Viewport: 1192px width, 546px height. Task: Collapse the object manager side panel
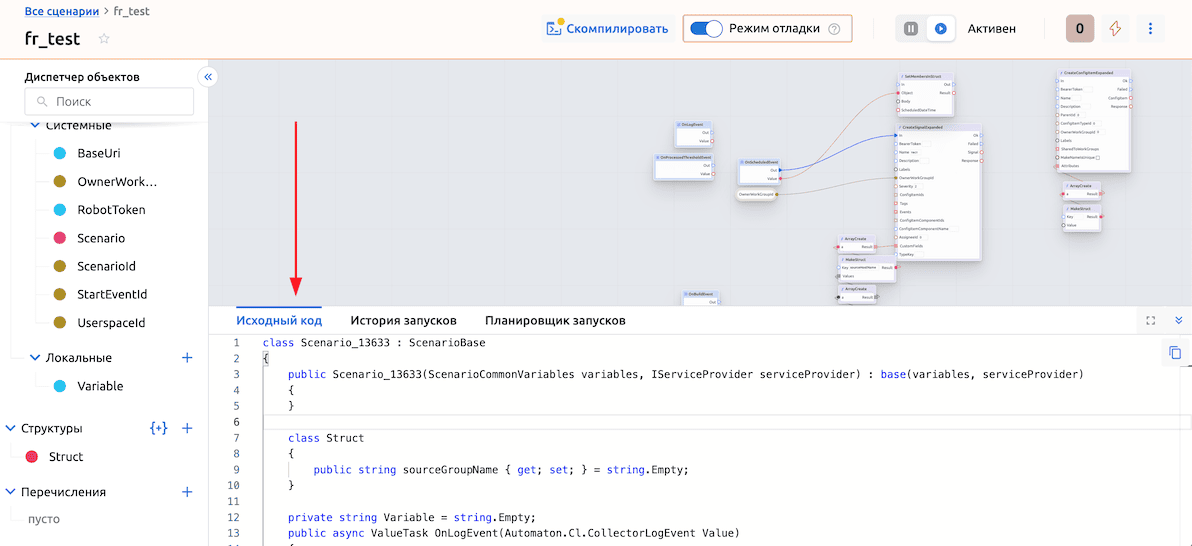click(x=208, y=77)
